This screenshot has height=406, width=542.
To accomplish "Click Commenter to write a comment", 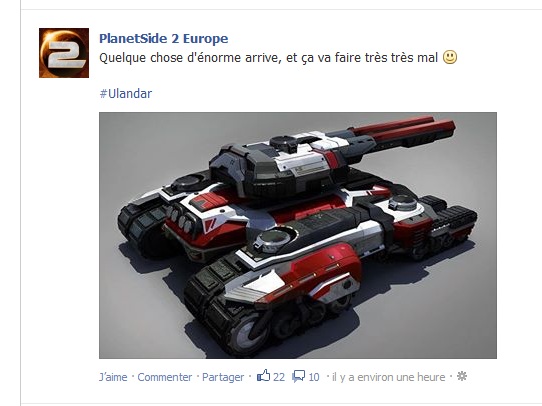I will tap(165, 377).
